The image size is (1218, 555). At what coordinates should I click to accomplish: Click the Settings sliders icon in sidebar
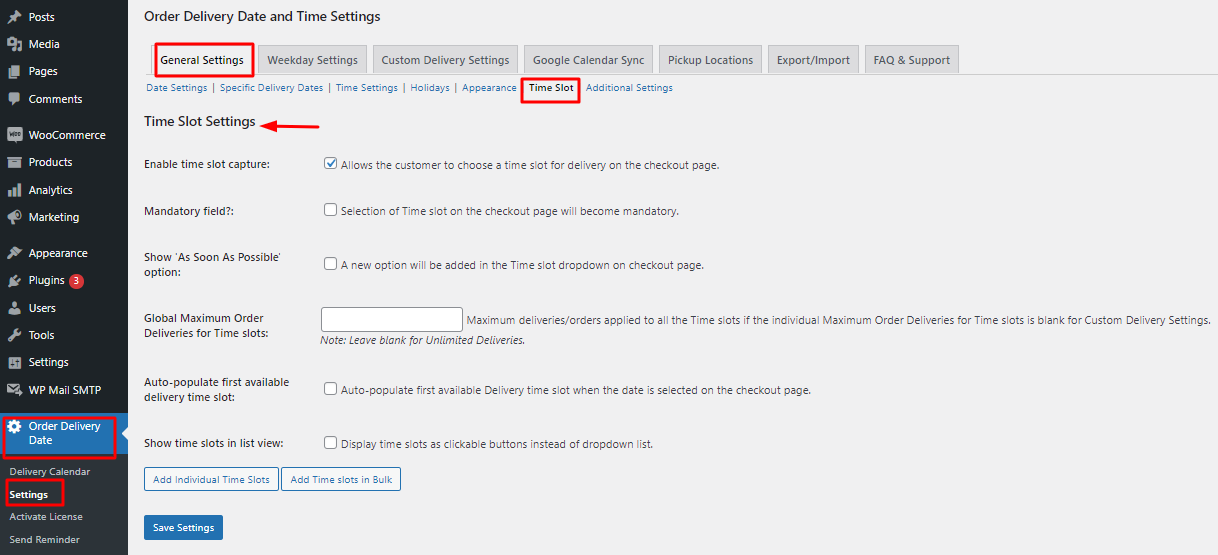(14, 362)
